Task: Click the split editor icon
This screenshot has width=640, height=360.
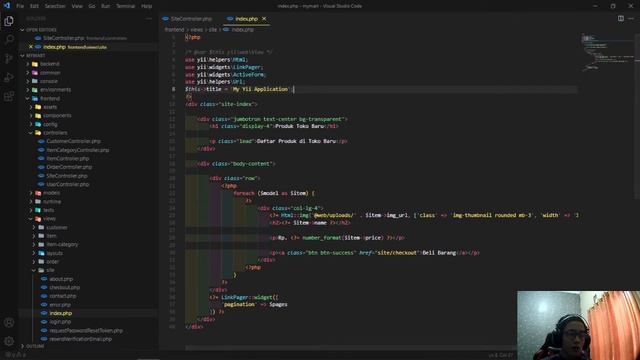Action: (620, 18)
